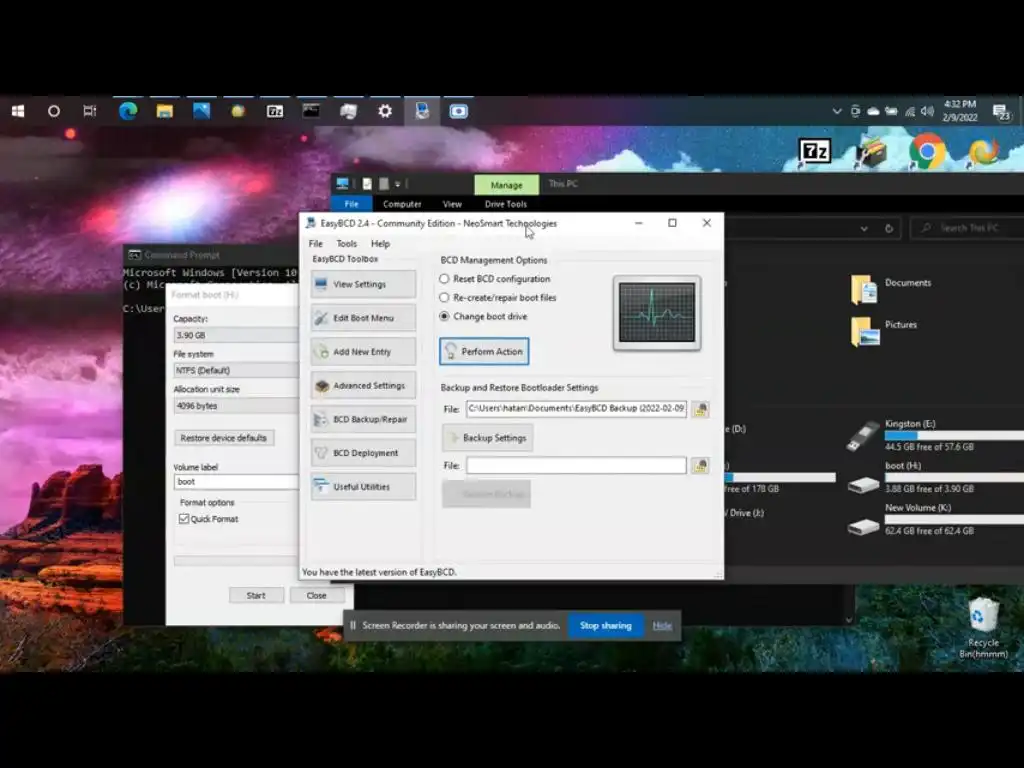
Task: Open View tab in Explorer ribbon
Action: (452, 204)
